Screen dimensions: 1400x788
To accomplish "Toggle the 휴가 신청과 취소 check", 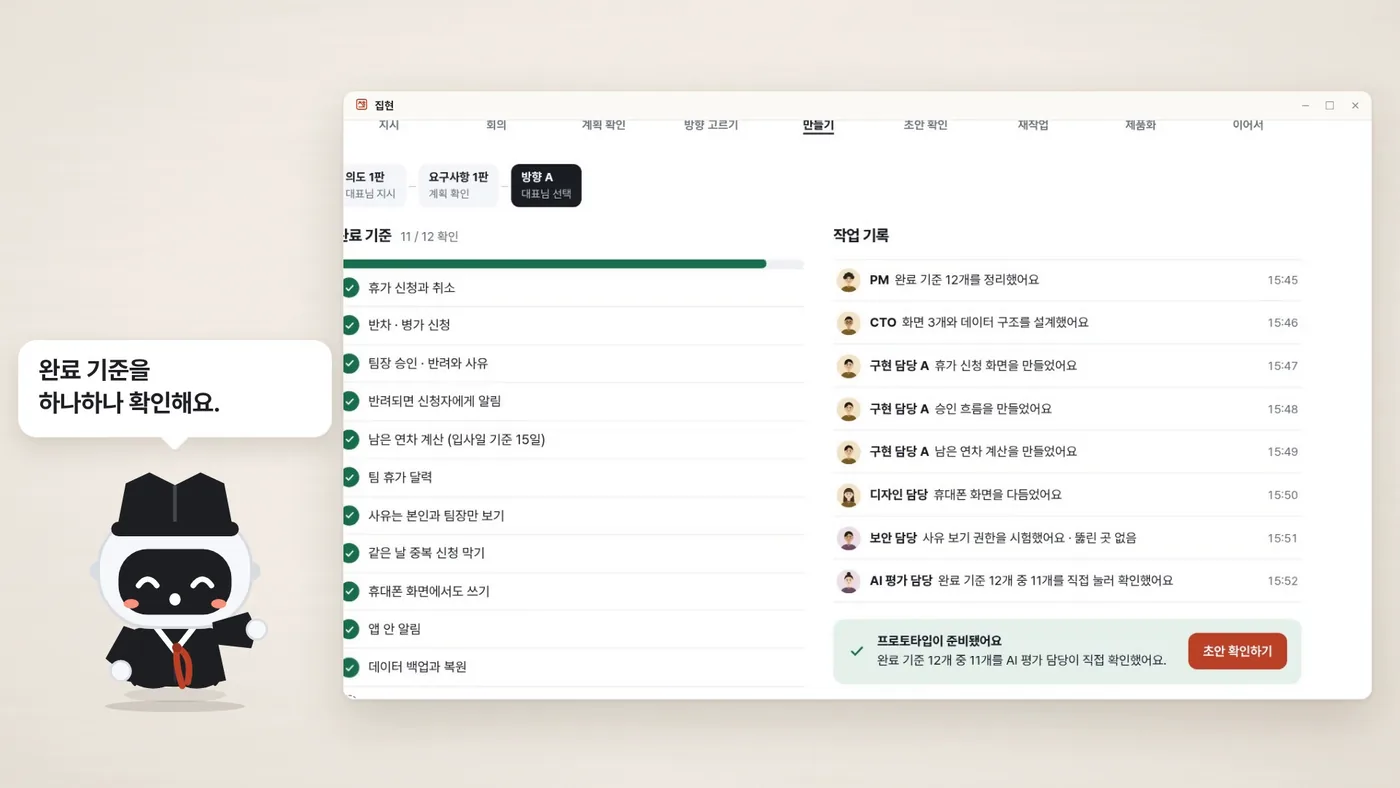I will tap(350, 287).
